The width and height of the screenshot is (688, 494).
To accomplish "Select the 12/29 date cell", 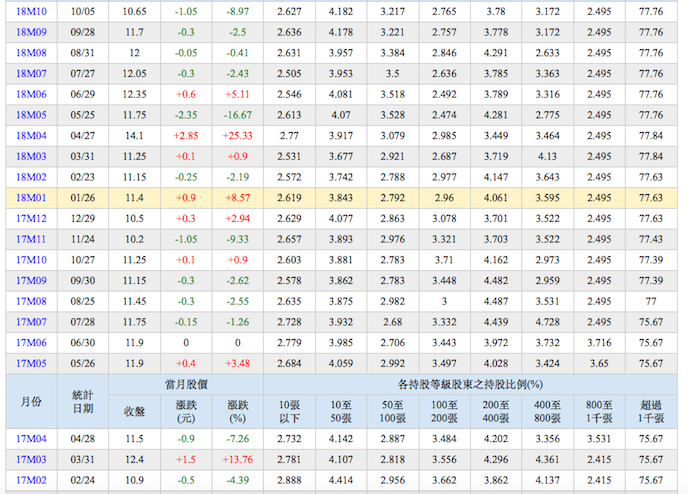I will click(83, 218).
